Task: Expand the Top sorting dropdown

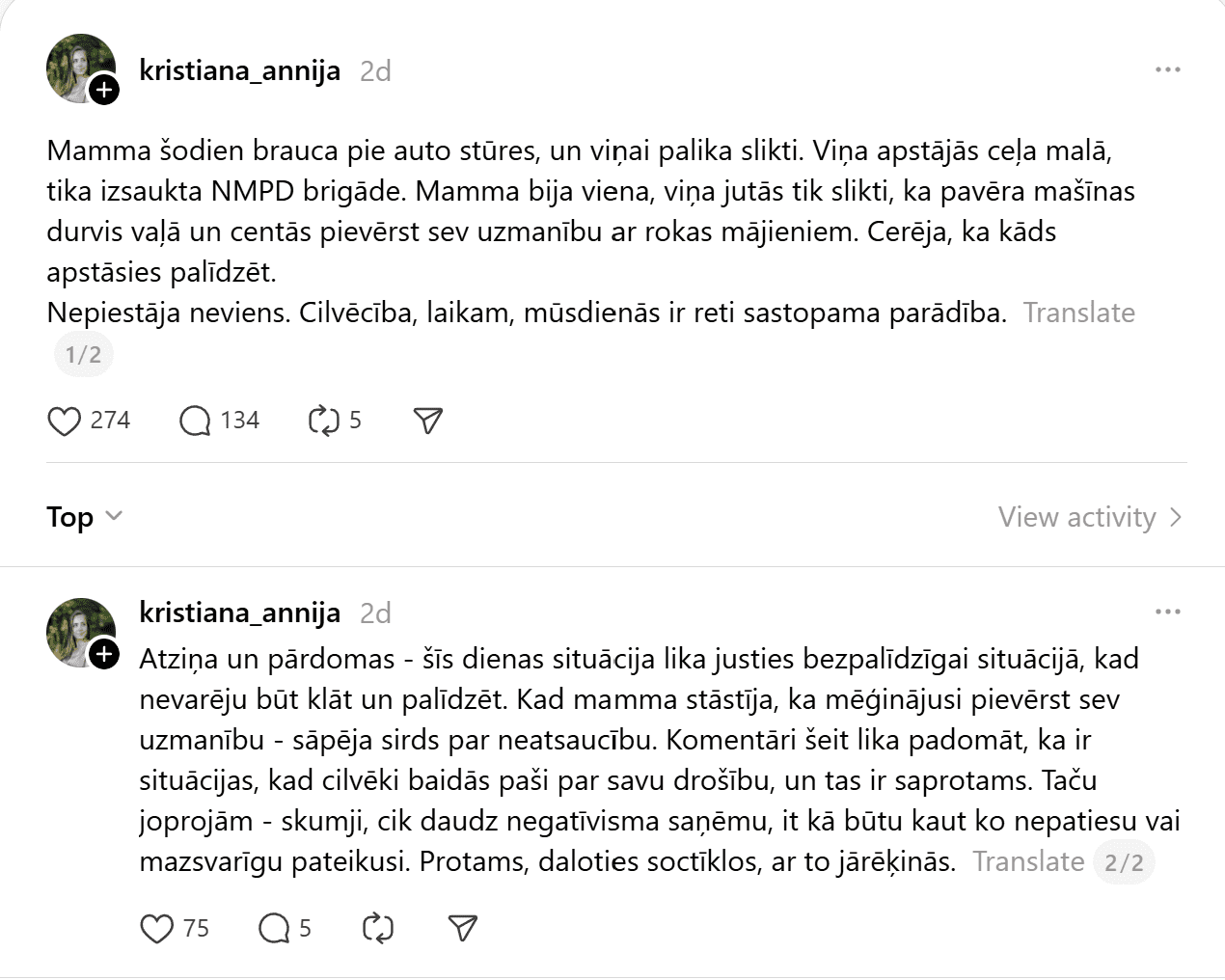Action: 85,517
